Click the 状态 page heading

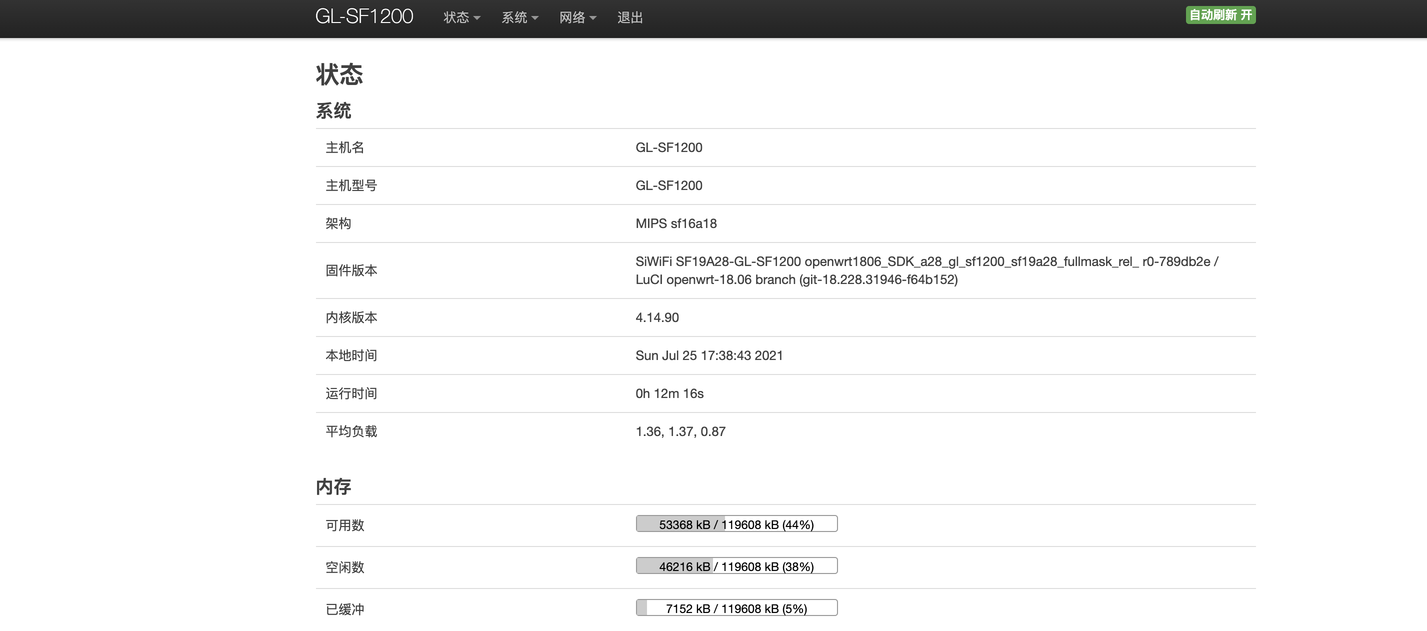click(x=340, y=74)
